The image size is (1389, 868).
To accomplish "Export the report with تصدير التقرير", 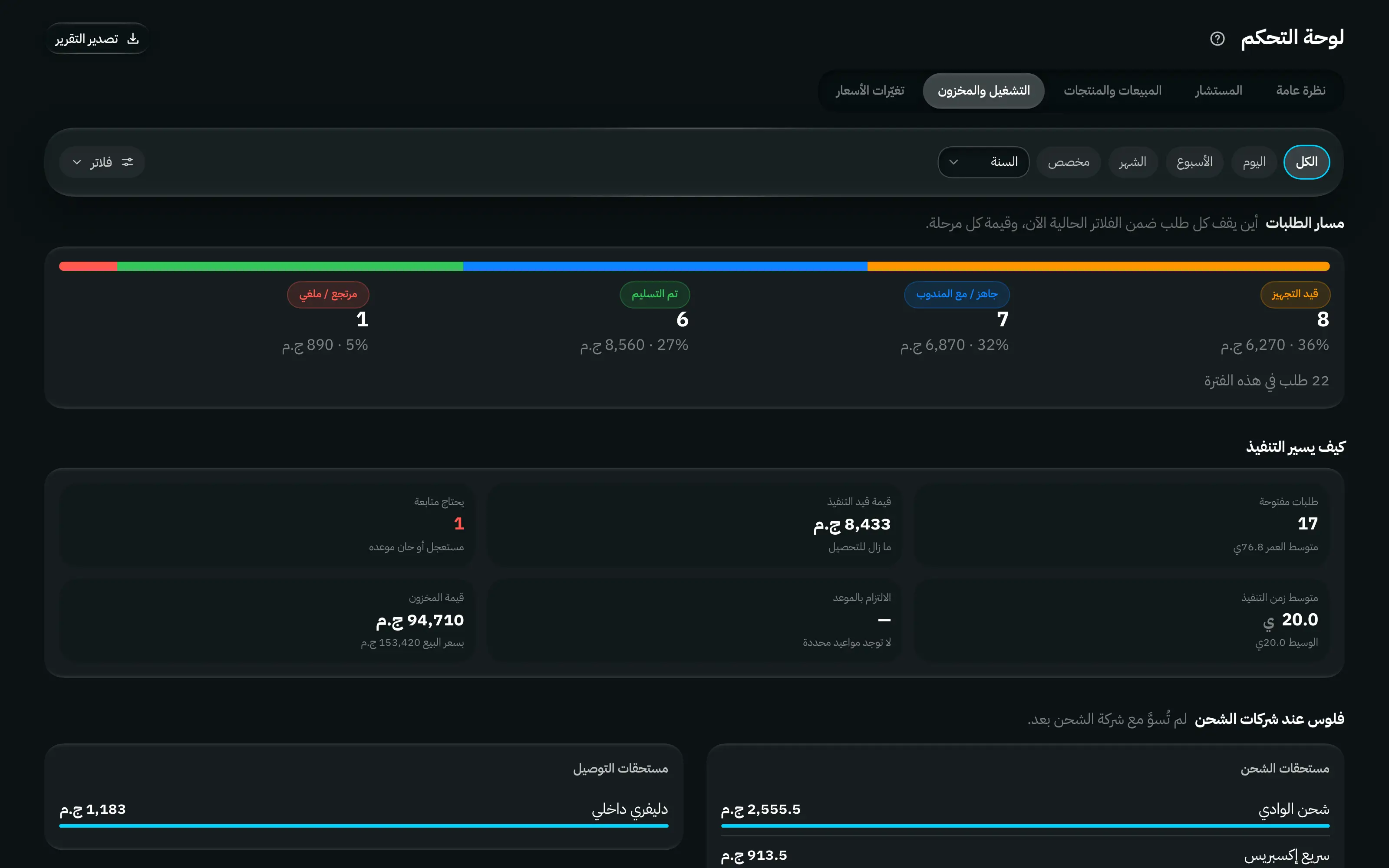I will point(97,39).
